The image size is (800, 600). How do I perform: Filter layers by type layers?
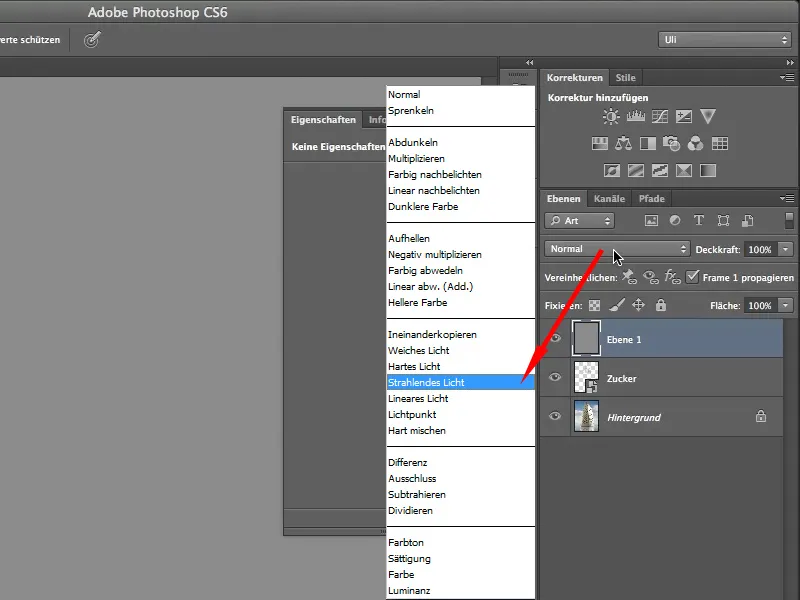[699, 220]
